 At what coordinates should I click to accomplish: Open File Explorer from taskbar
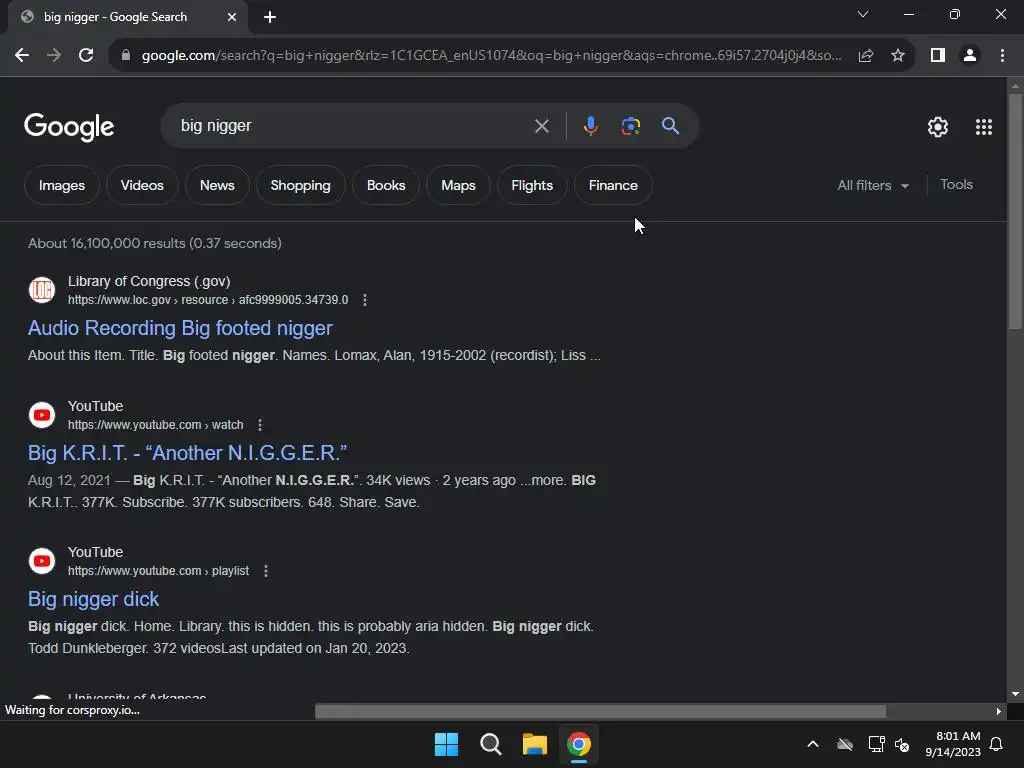[x=534, y=744]
